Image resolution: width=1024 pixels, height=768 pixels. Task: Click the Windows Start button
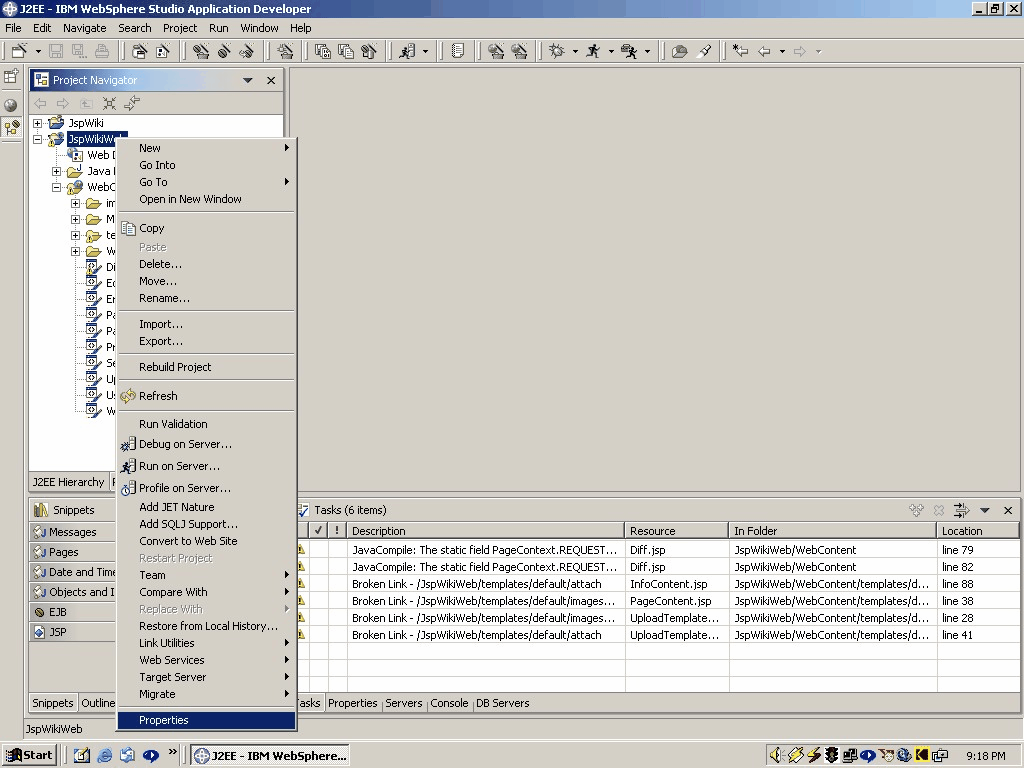tap(29, 755)
